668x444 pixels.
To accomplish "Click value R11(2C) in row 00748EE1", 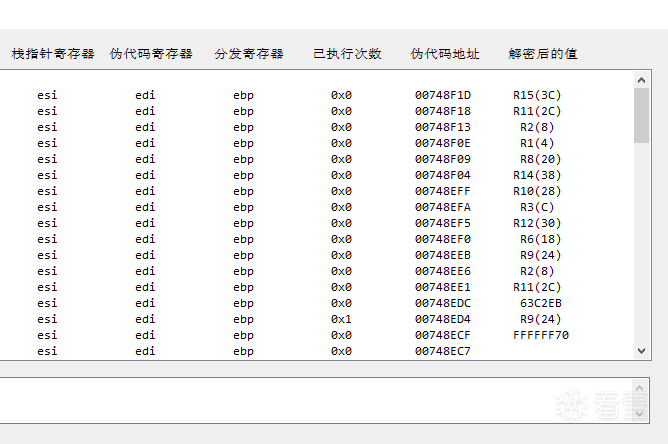I will click(x=537, y=287).
